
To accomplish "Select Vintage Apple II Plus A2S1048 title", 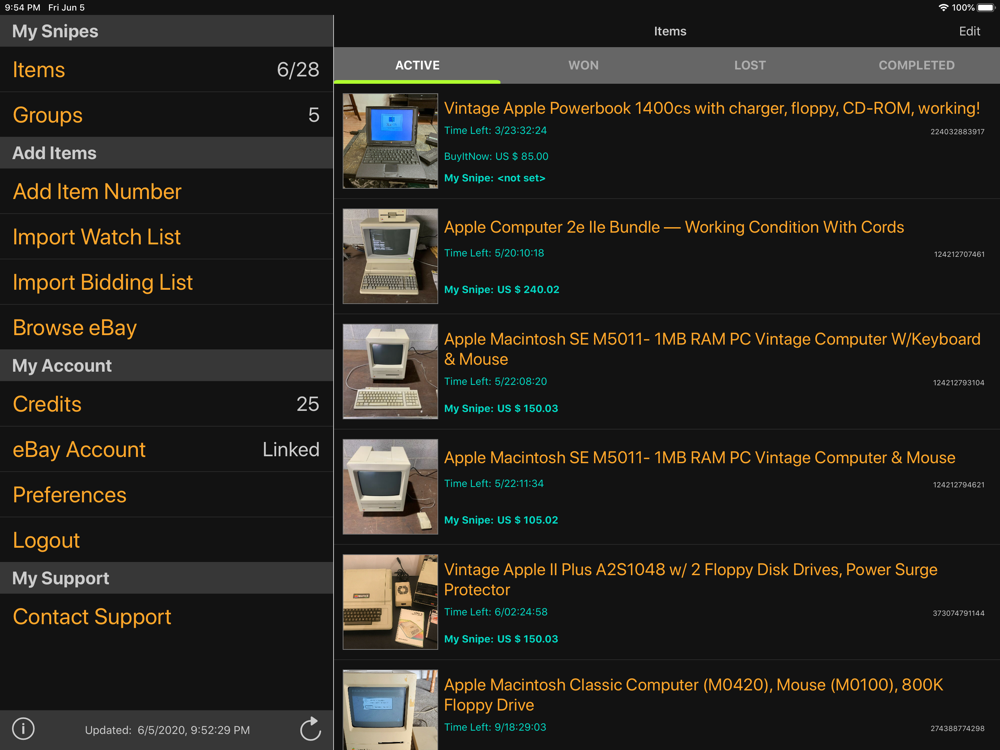I will tap(691, 579).
